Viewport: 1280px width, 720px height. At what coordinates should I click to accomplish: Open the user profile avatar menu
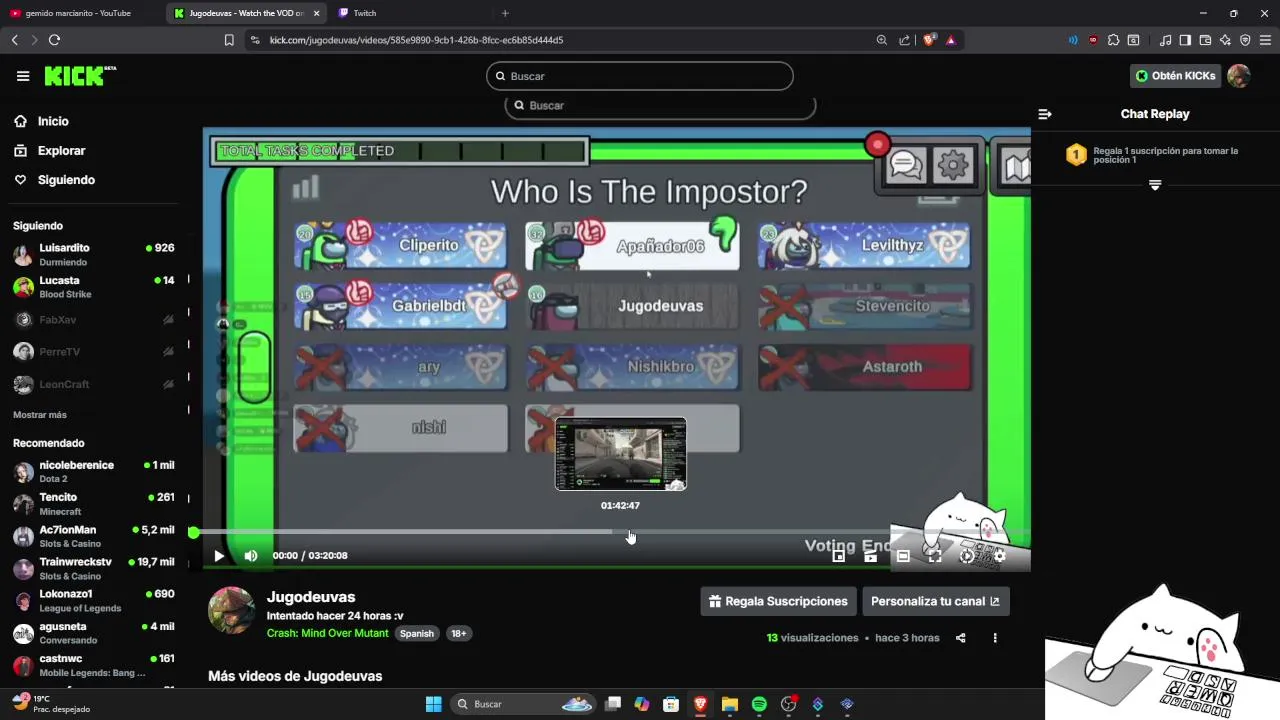coord(1239,76)
